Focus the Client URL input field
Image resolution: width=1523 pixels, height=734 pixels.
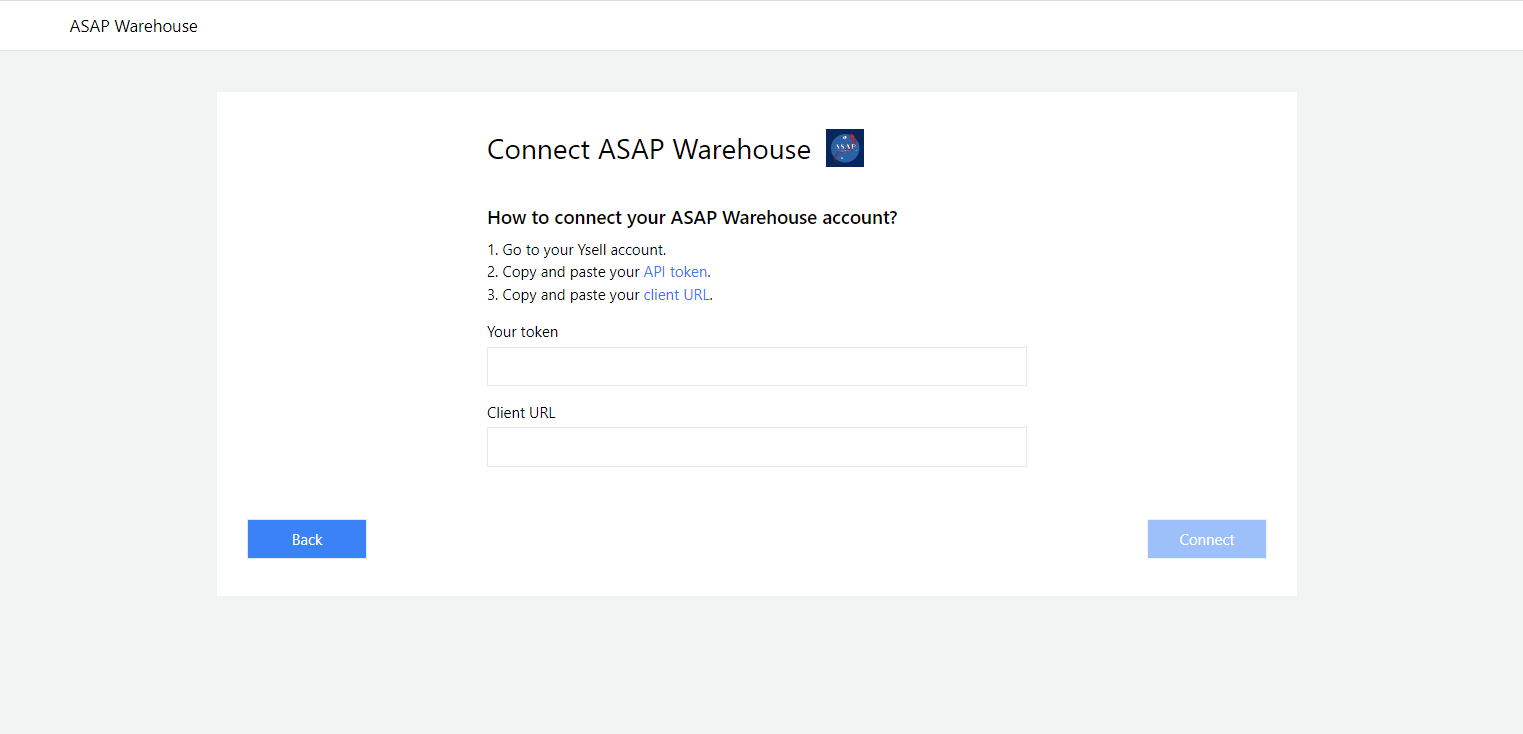coord(757,447)
